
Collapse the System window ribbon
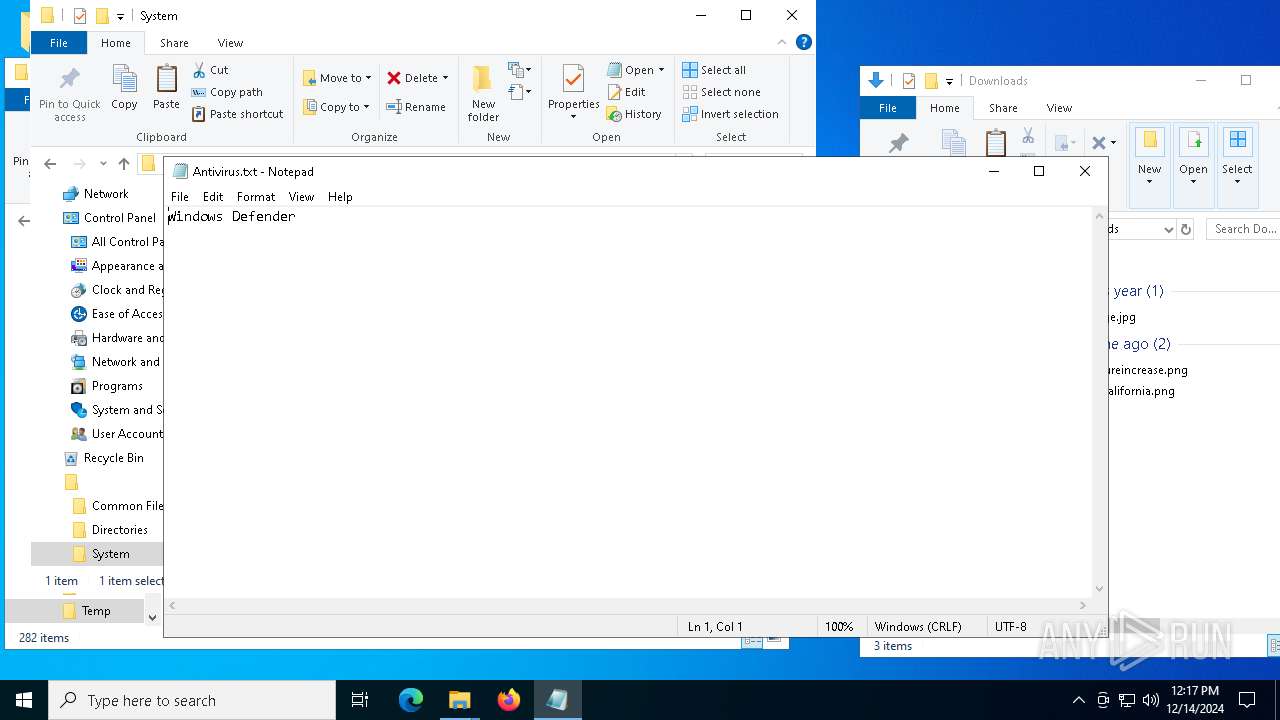pyautogui.click(x=782, y=42)
